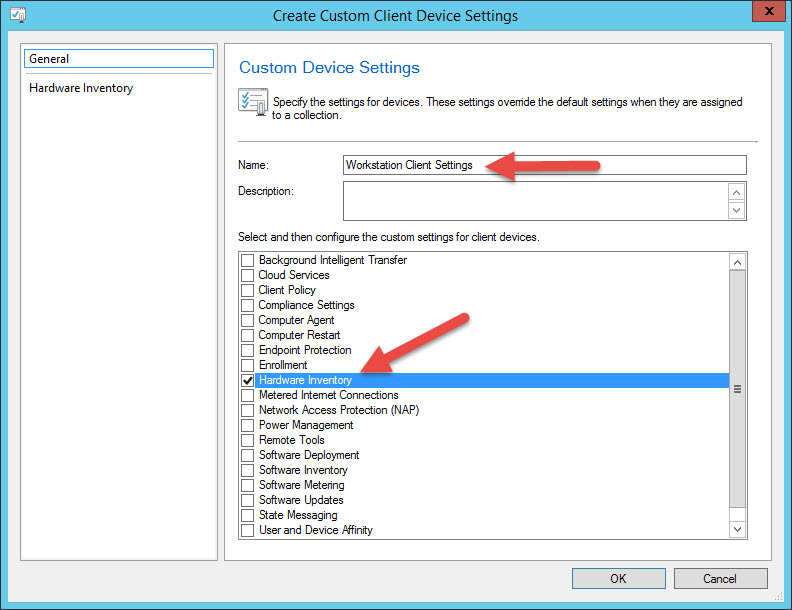Enable the Background Intelligent Transfer checkbox
Screen dimensions: 792x610
pos(247,260)
